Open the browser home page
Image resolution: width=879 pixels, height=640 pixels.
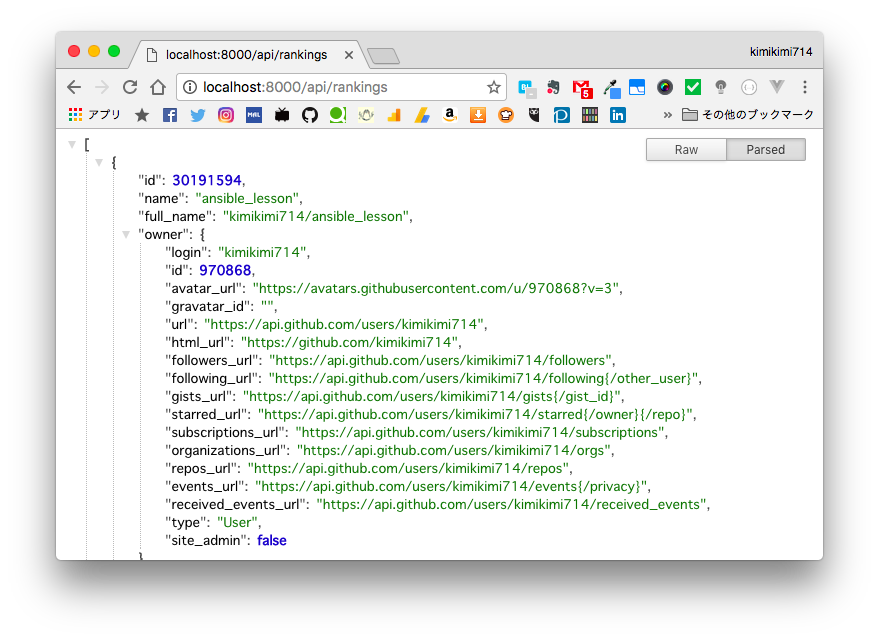(x=158, y=87)
